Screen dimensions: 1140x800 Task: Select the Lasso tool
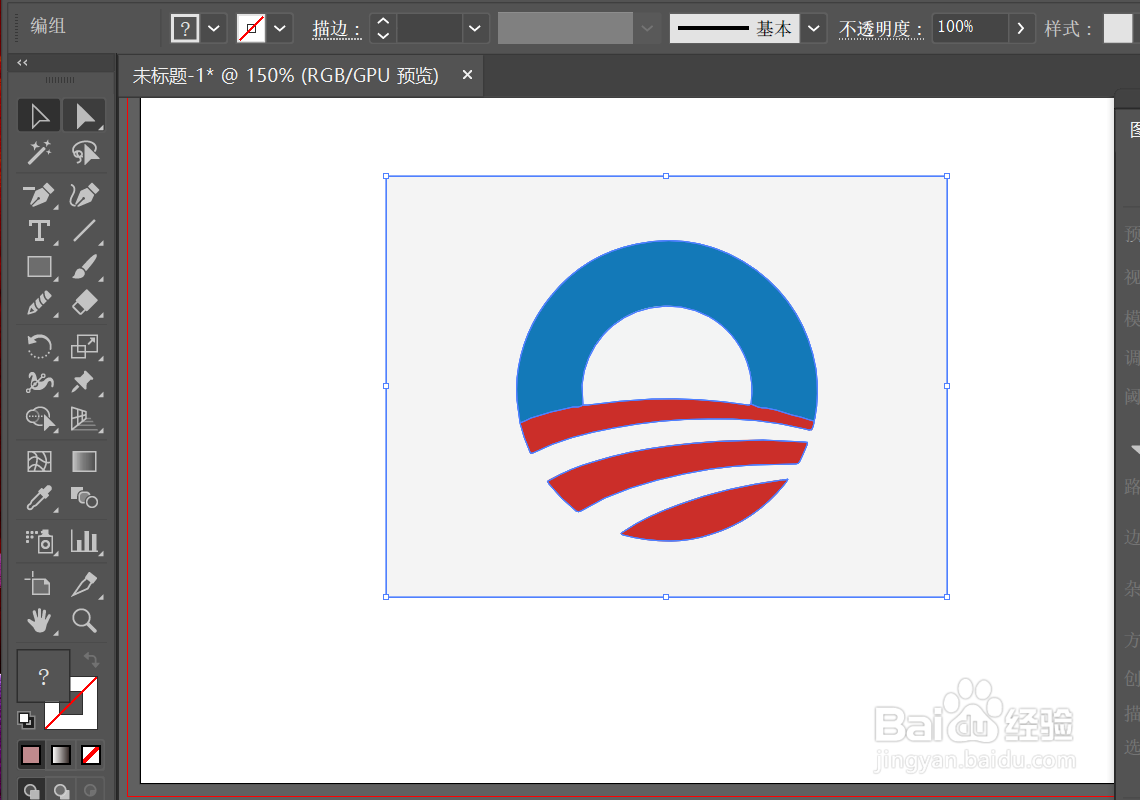[x=84, y=153]
